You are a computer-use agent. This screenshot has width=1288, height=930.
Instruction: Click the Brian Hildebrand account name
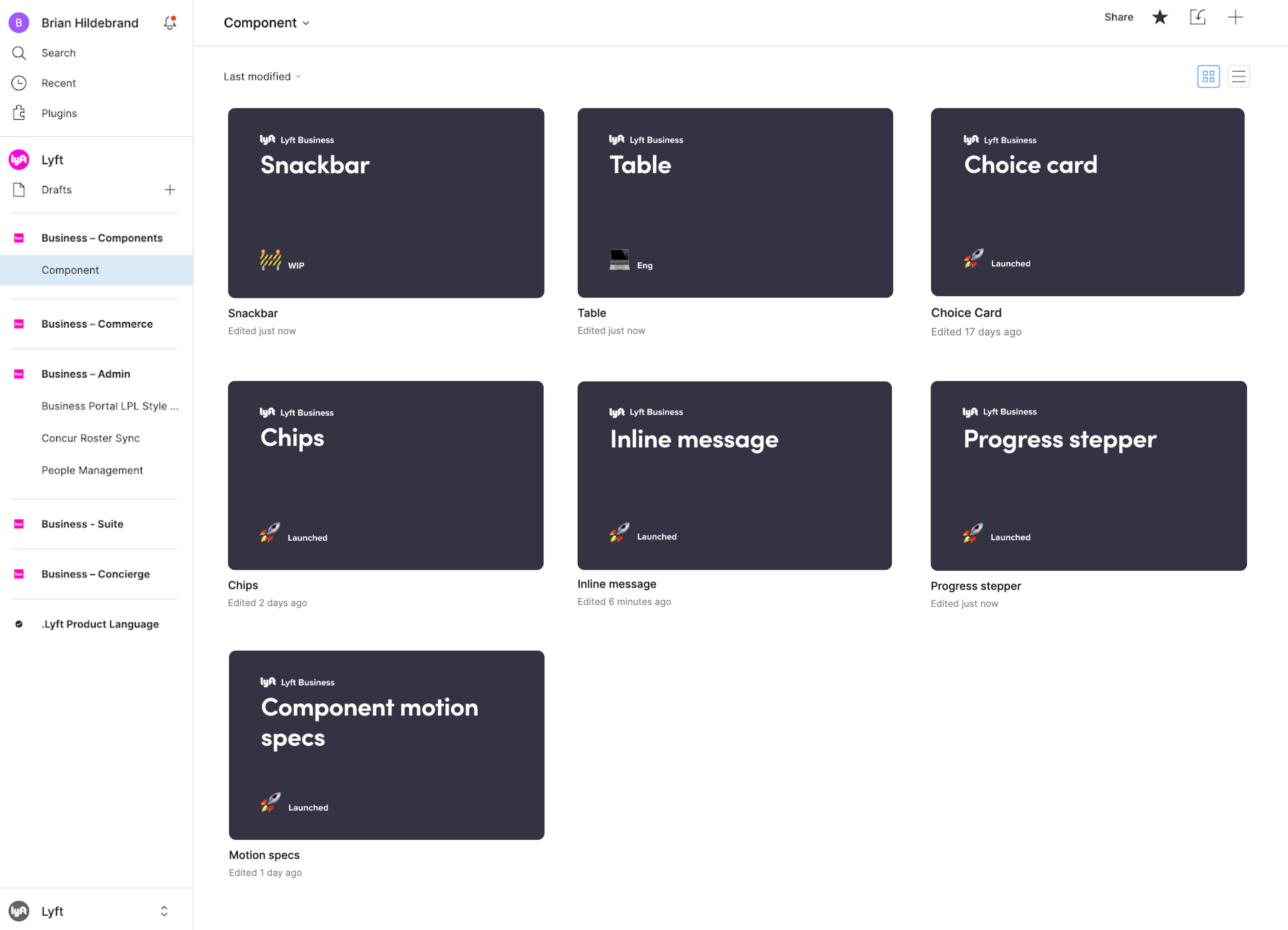pyautogui.click(x=90, y=23)
